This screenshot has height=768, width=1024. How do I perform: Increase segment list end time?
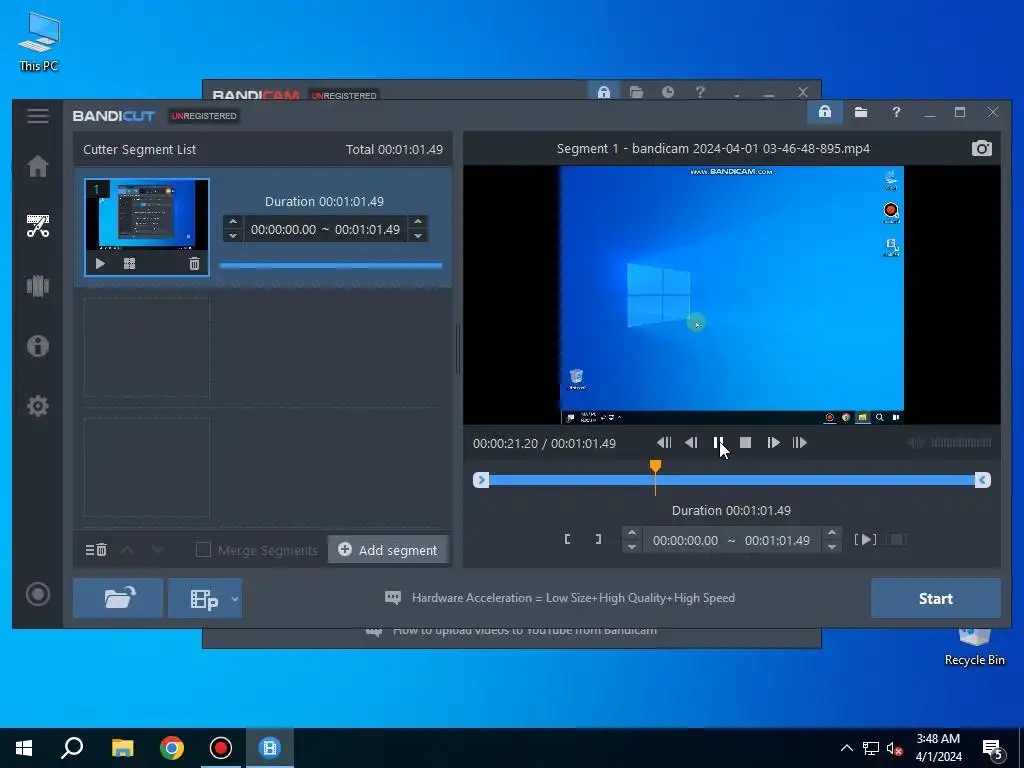pyautogui.click(x=418, y=222)
